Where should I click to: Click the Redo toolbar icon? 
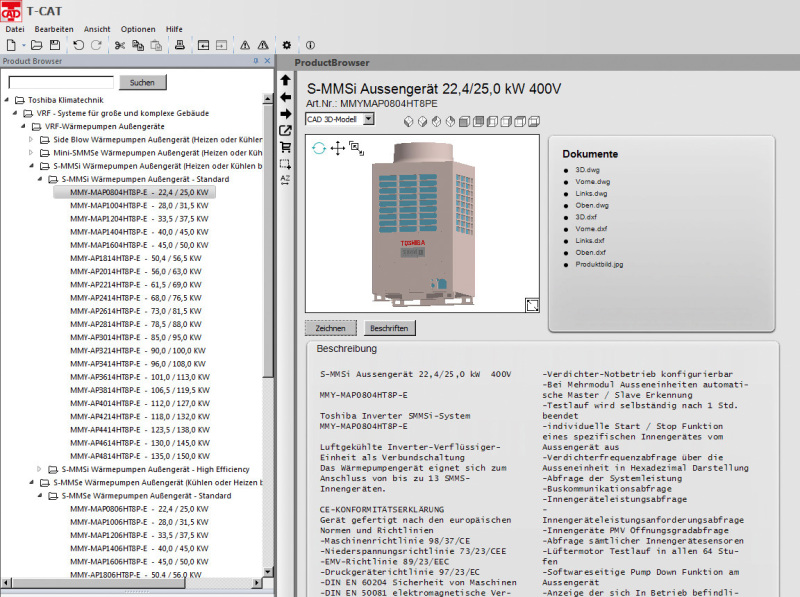pos(96,45)
